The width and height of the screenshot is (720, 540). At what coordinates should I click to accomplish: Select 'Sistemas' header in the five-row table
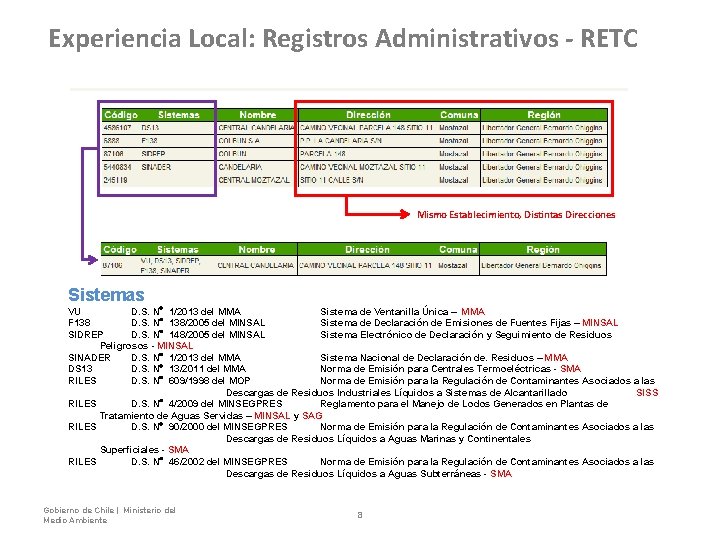179,115
